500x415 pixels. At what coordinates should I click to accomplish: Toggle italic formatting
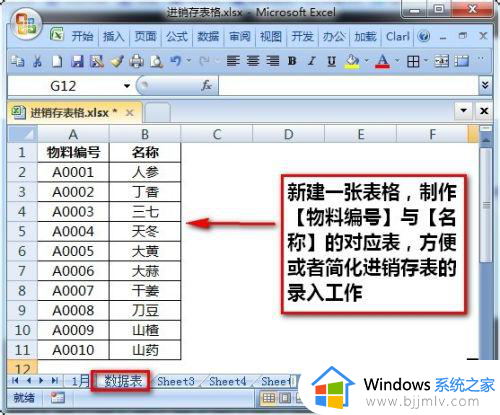click(312, 61)
